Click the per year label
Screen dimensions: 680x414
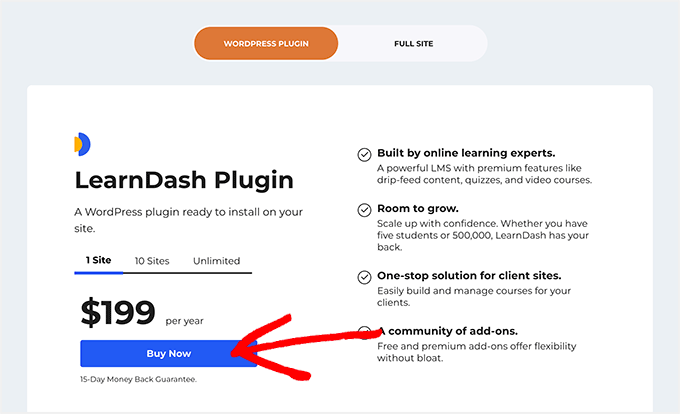184,321
